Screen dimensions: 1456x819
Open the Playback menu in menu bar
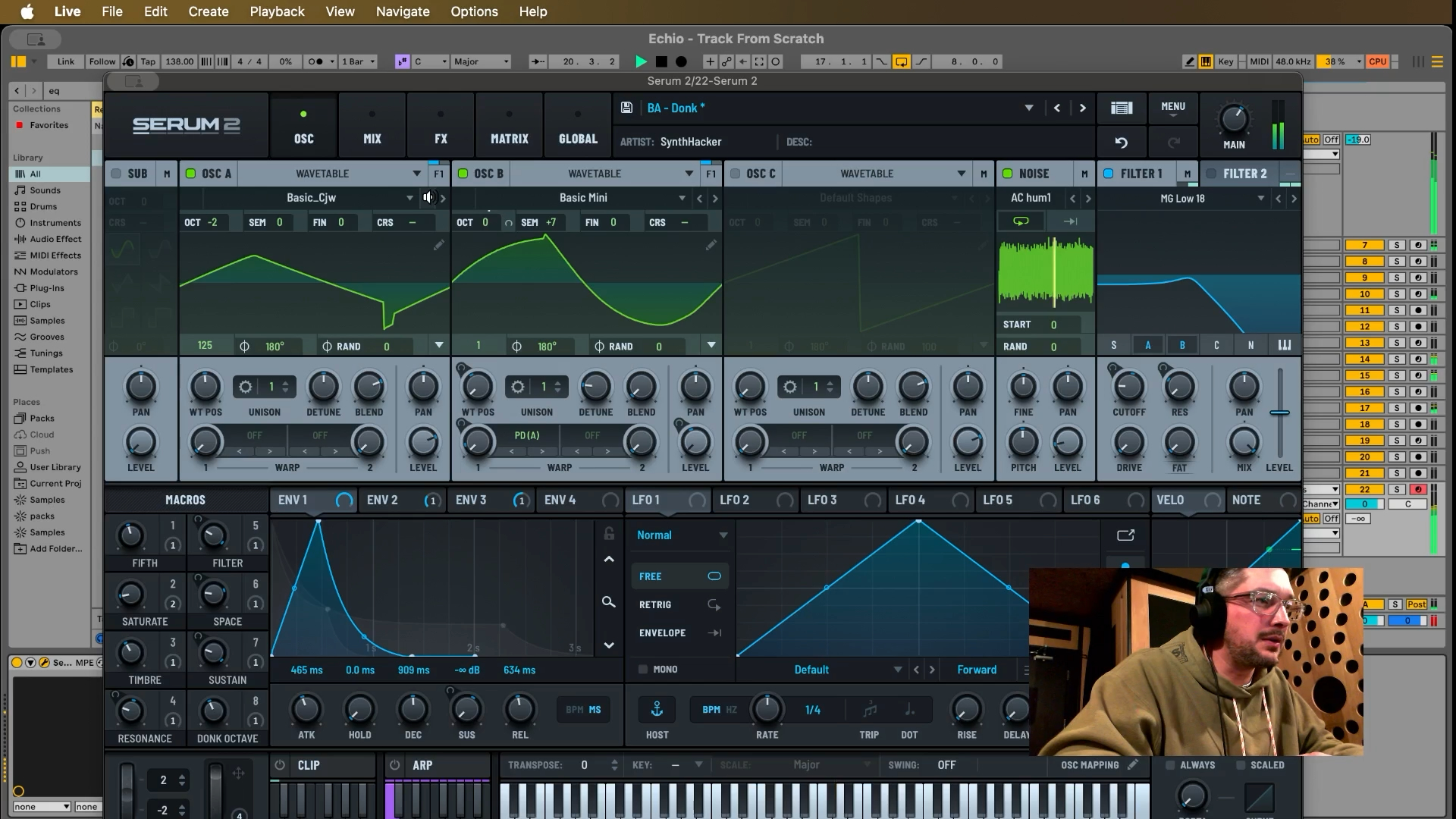click(277, 11)
